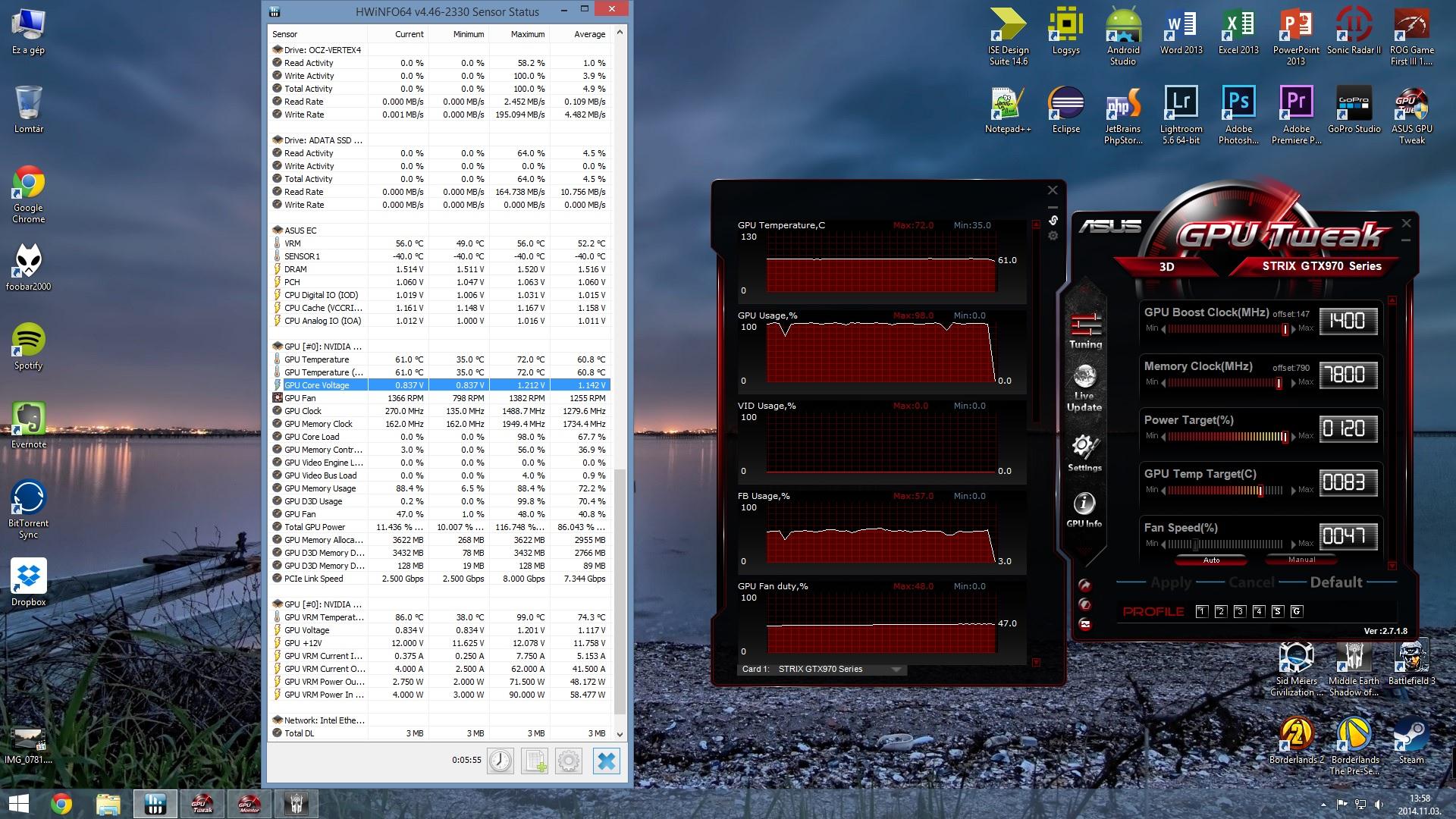Click the GPU Temp Target slider handle

[1260, 491]
